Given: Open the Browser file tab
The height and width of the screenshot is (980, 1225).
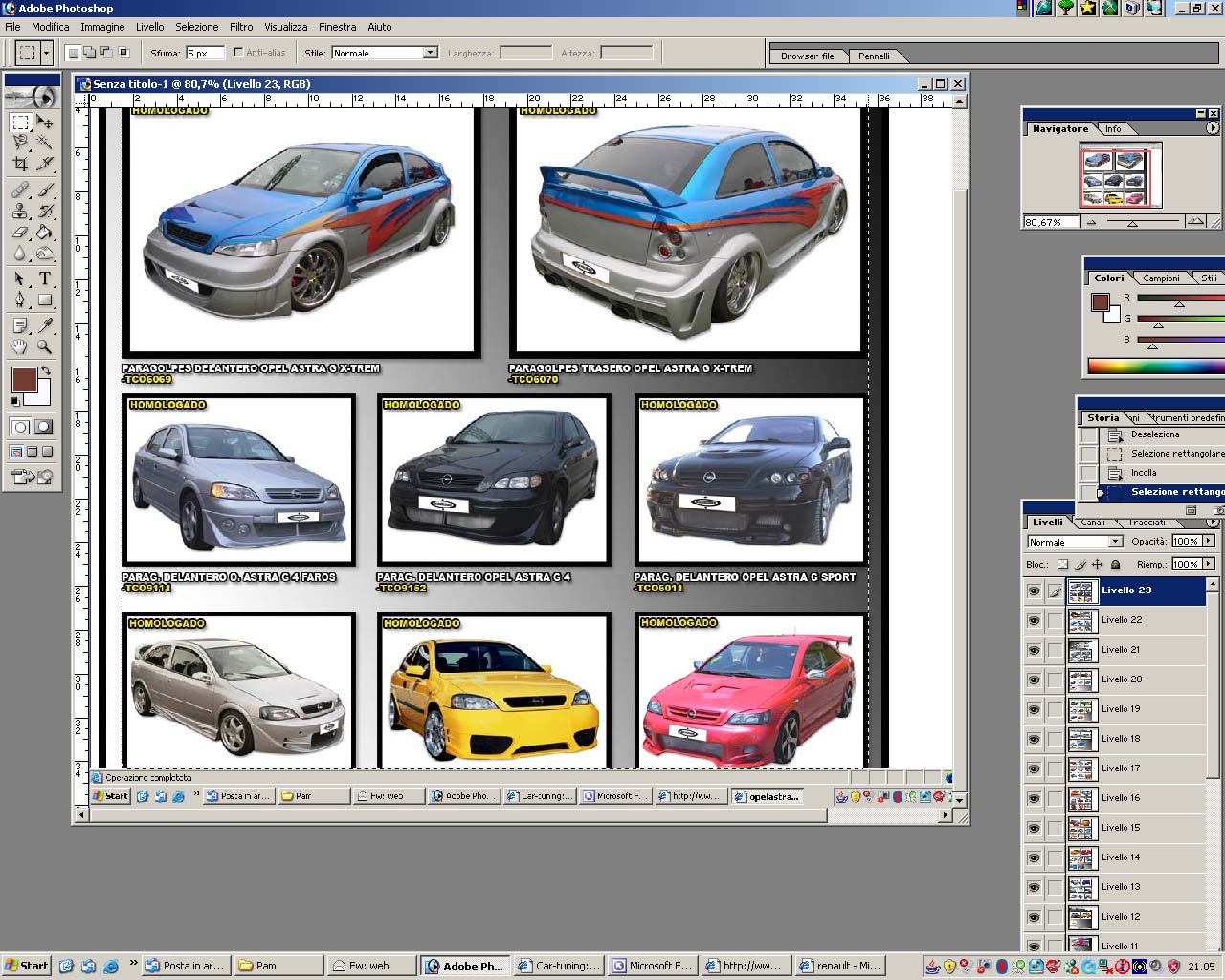Looking at the screenshot, I should [807, 56].
